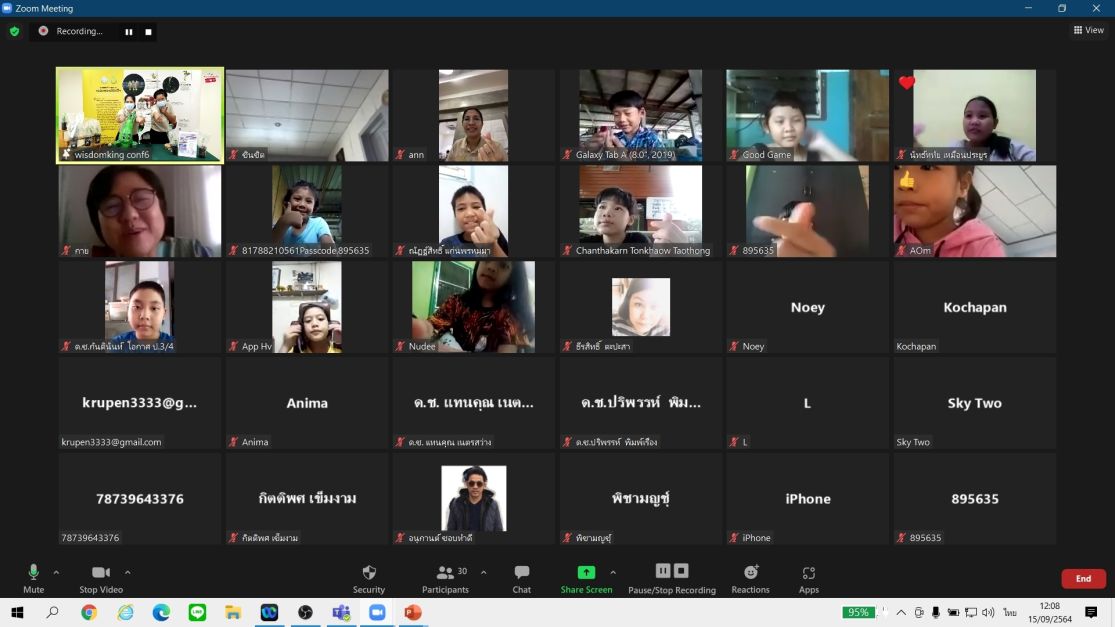Open the Windows Start menu
Viewport: 1115px width, 627px height.
[17, 612]
